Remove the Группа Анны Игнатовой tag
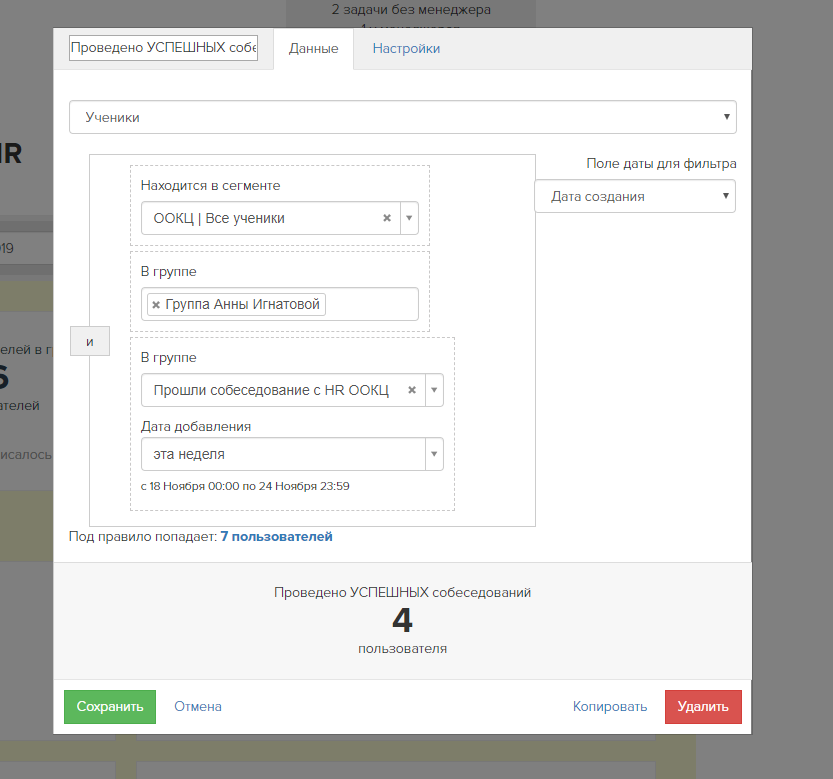The image size is (833, 779). 156,305
